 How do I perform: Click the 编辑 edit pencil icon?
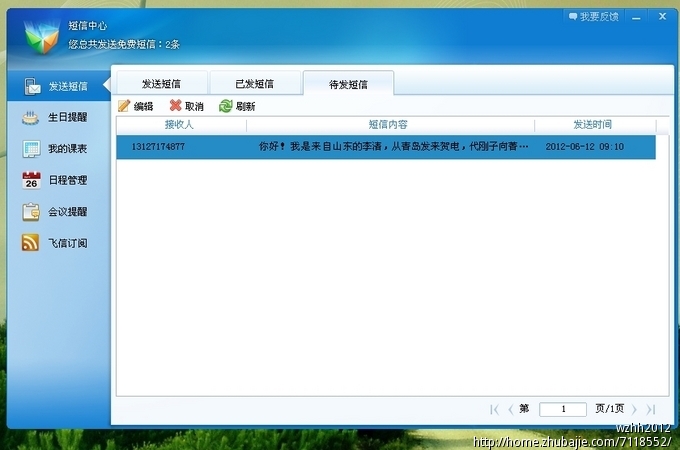tap(124, 106)
